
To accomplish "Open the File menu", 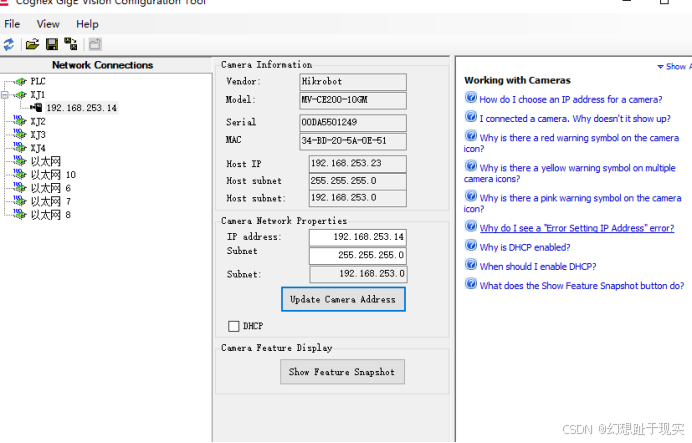I will click(12, 24).
